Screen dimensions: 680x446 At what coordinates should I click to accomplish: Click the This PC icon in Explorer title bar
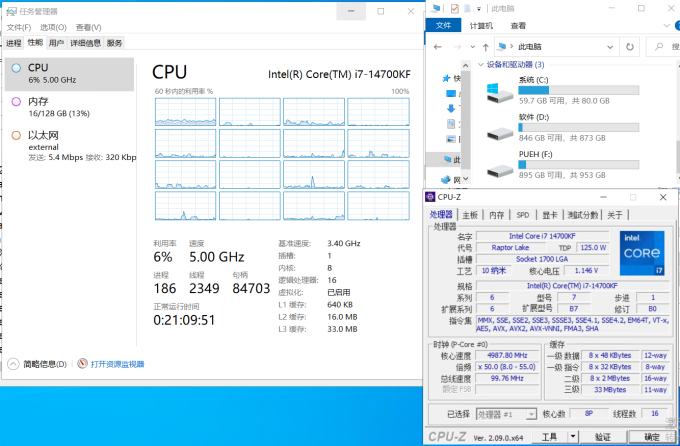pos(436,8)
